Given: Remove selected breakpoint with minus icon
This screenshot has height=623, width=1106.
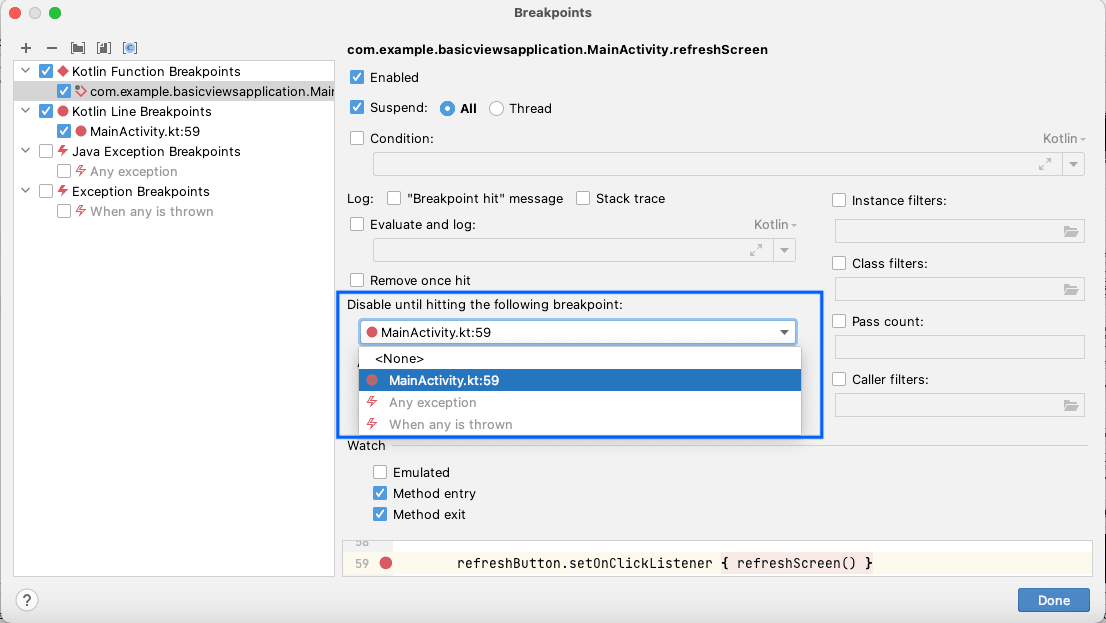Looking at the screenshot, I should pyautogui.click(x=51, y=48).
